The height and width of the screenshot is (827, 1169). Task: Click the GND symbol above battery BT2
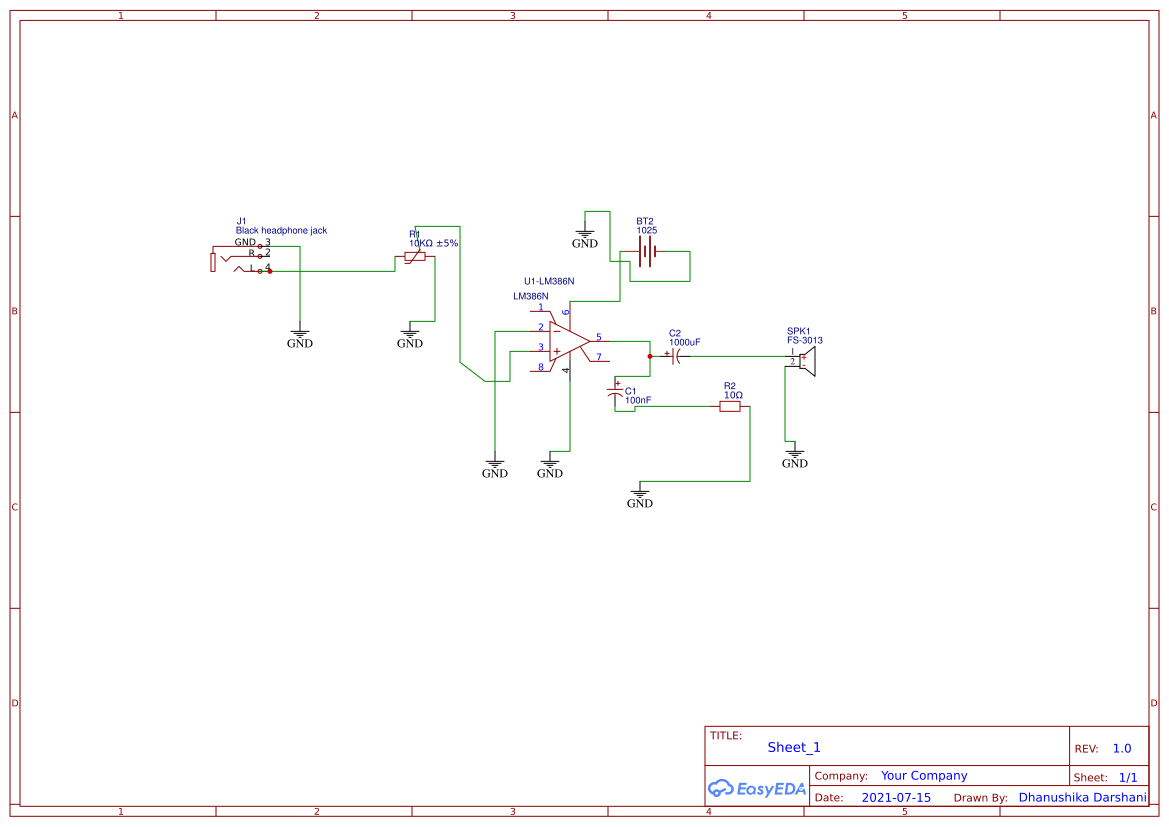pos(585,232)
